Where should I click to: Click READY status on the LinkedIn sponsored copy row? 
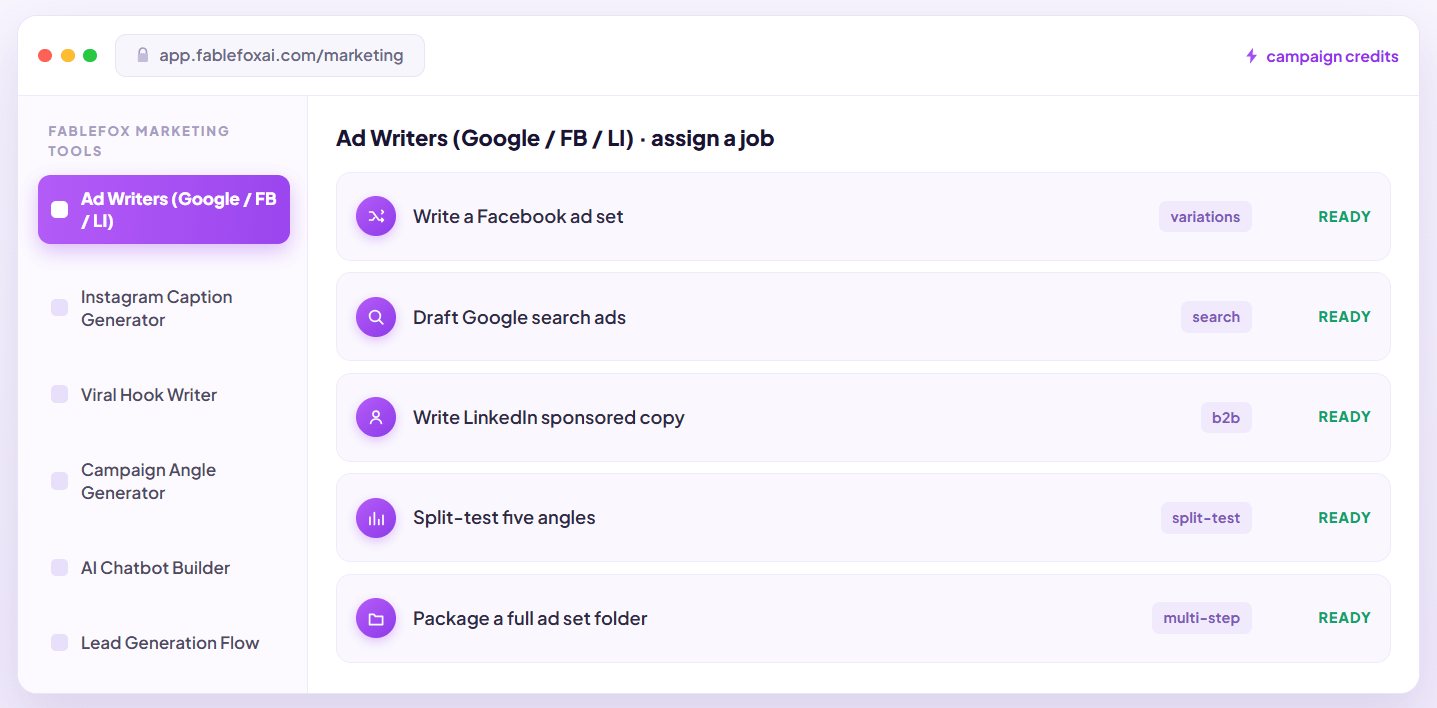(1344, 417)
